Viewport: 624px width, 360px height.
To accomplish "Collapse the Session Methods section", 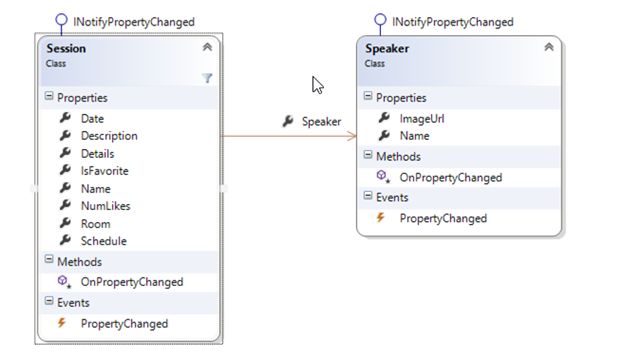I will (x=49, y=260).
